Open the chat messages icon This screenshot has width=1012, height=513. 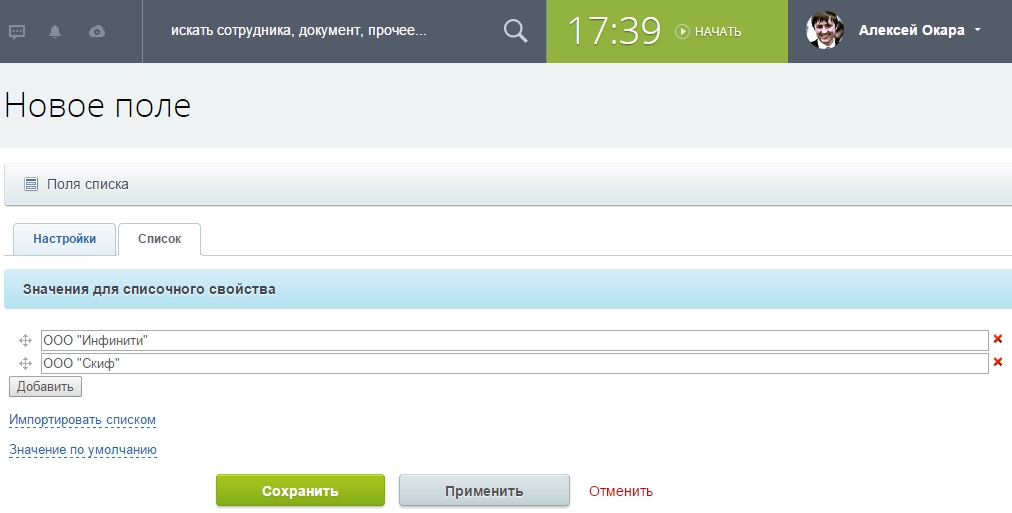tap(17, 32)
